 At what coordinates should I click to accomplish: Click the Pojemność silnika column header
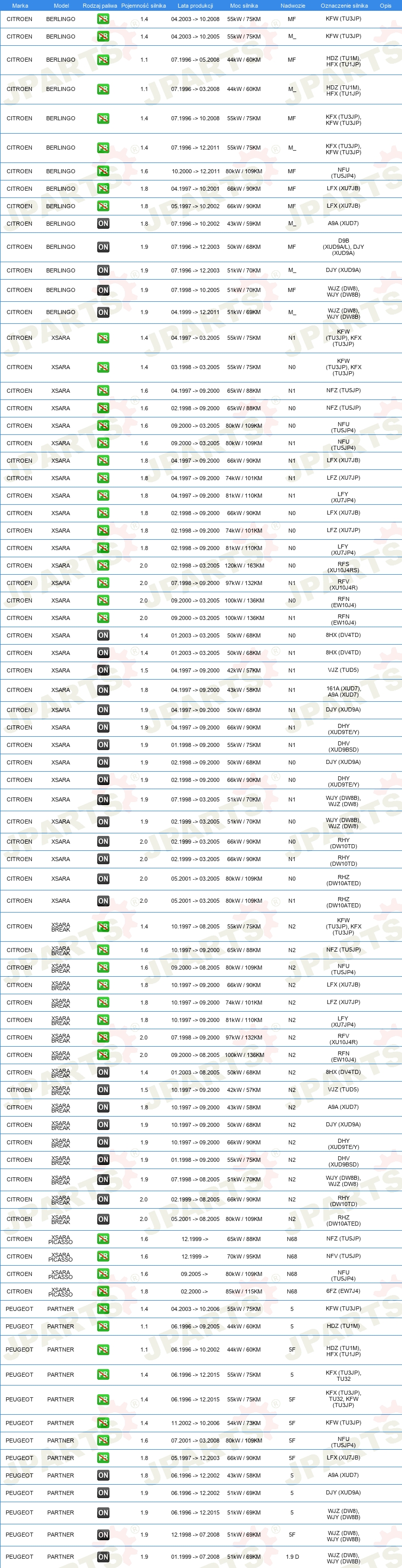[144, 6]
